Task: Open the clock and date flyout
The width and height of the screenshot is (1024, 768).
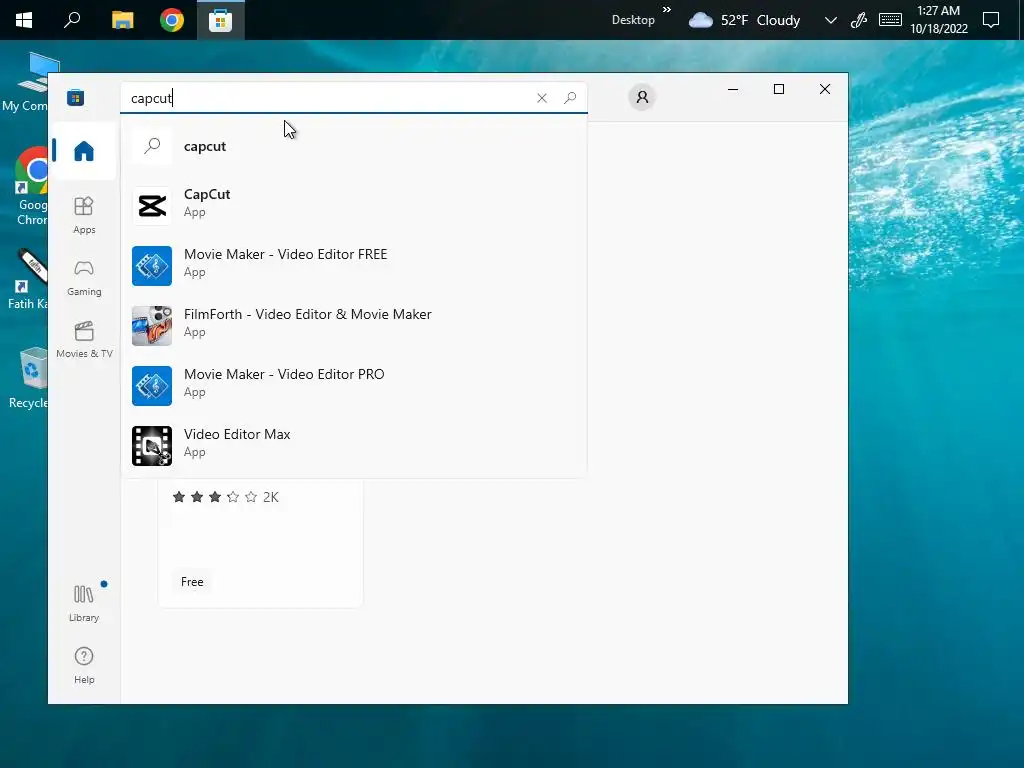Action: [938, 20]
